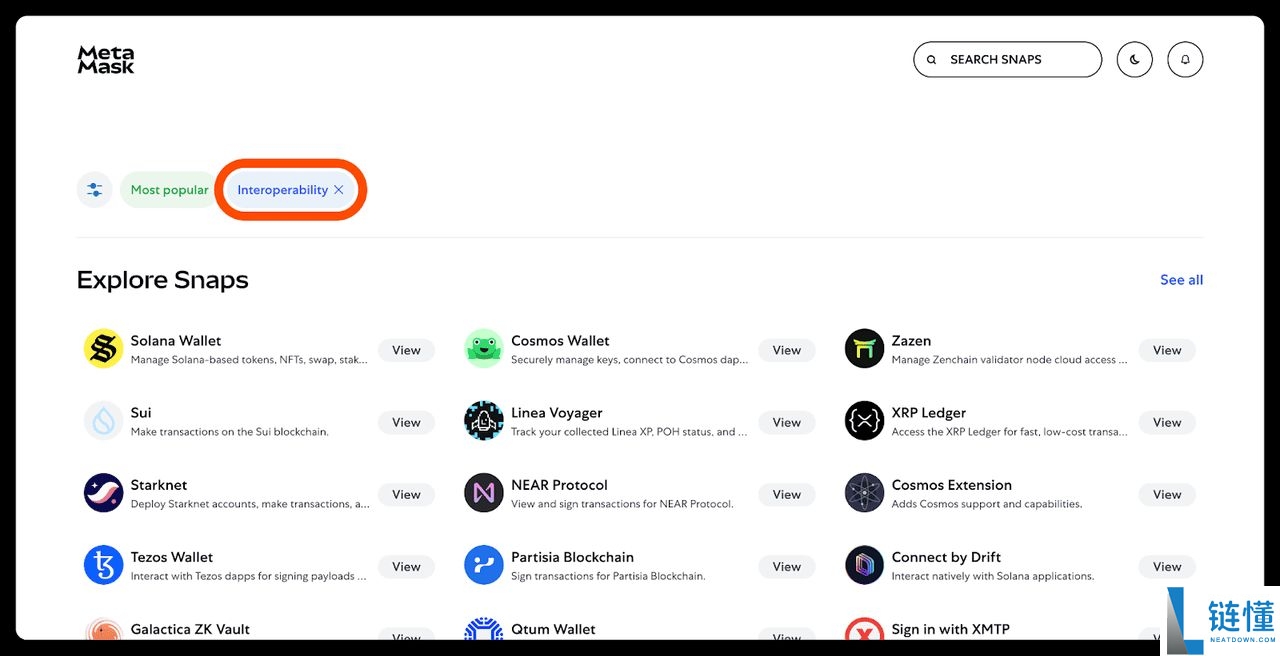Click the Search Snaps field
The image size is (1280, 656).
pyautogui.click(x=1008, y=60)
